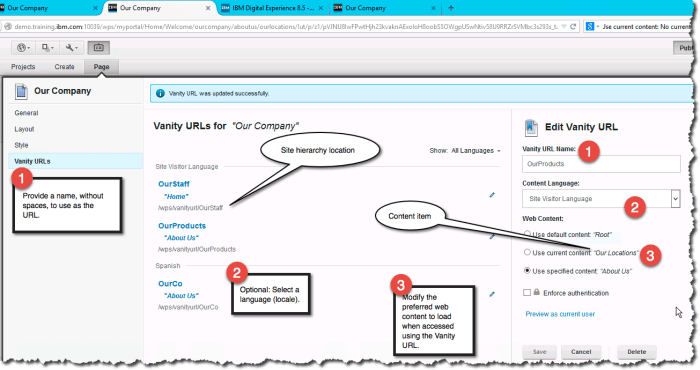This screenshot has height=370, width=700.
Task: Switch to the Page tab
Action: [101, 67]
